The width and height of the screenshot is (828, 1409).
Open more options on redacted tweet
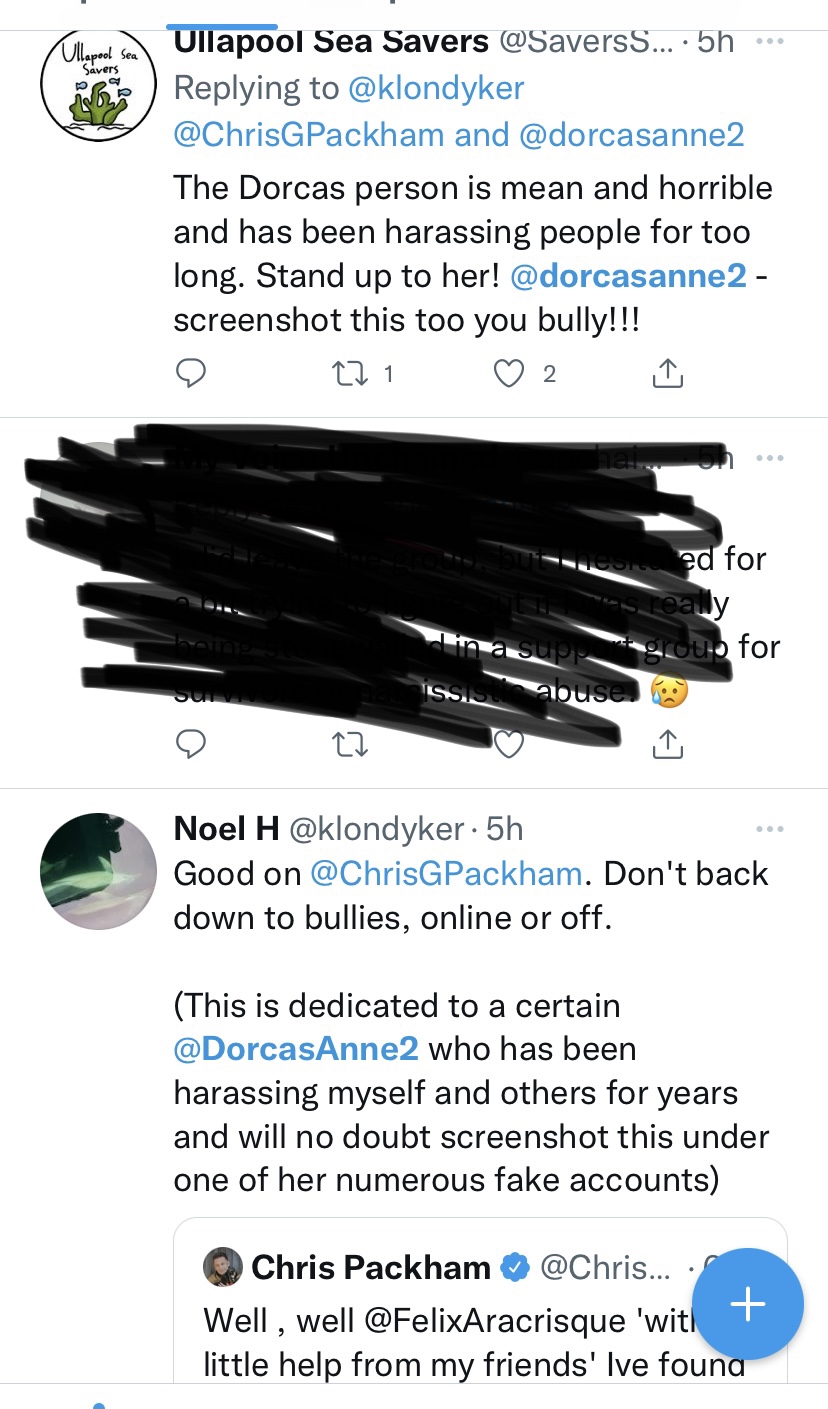point(770,459)
